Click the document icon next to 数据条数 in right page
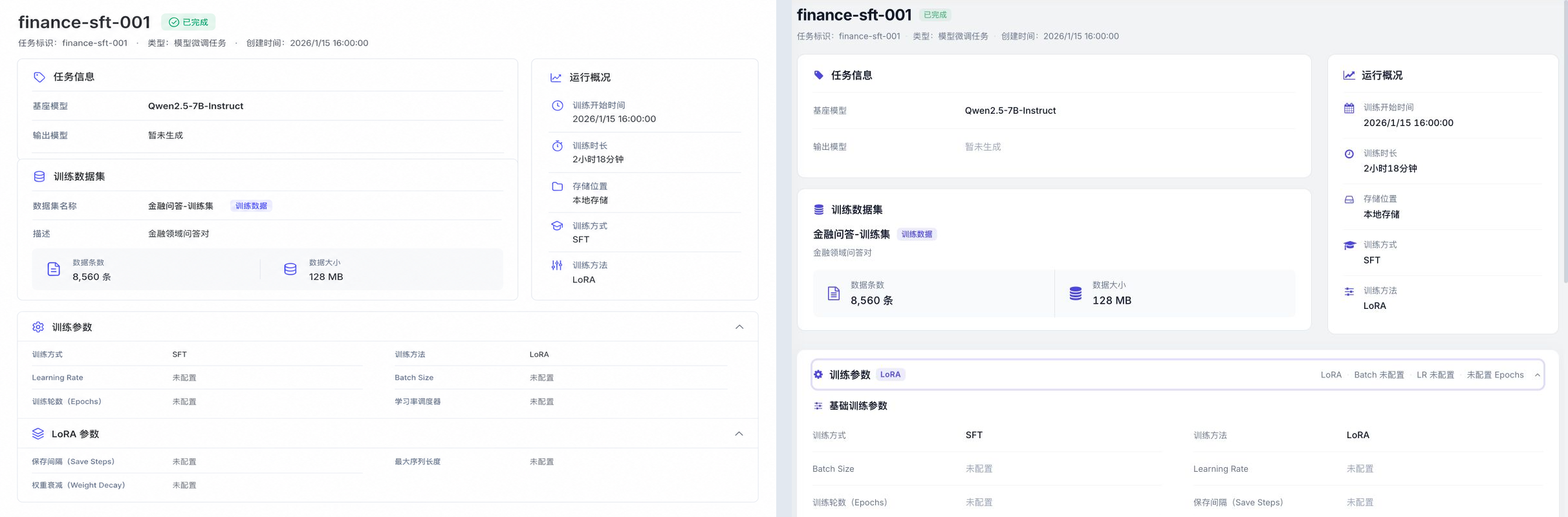The height and width of the screenshot is (517, 1568). pyautogui.click(x=834, y=293)
